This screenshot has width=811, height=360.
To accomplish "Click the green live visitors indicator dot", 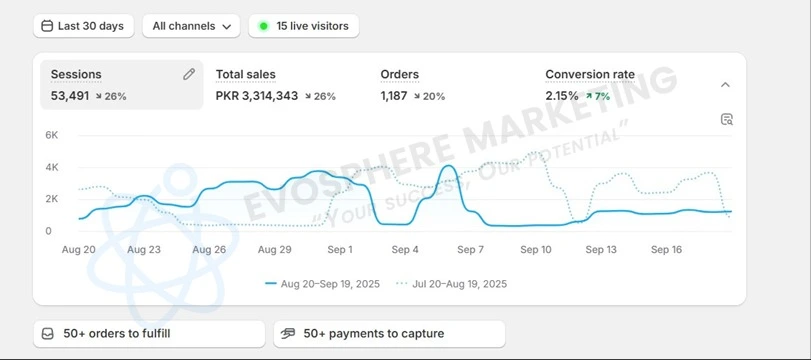I will (264, 26).
